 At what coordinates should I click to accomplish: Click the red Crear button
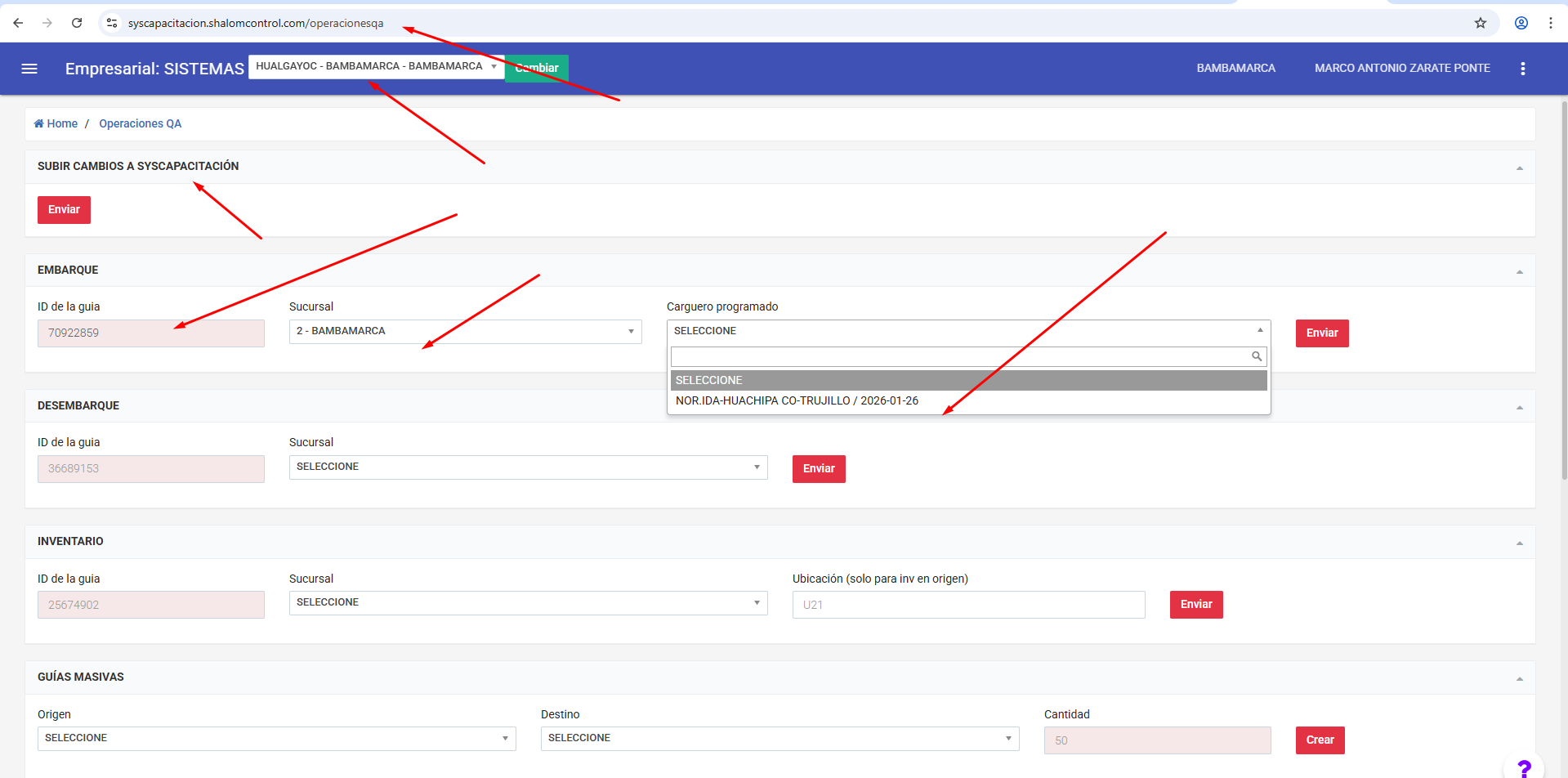(1320, 740)
